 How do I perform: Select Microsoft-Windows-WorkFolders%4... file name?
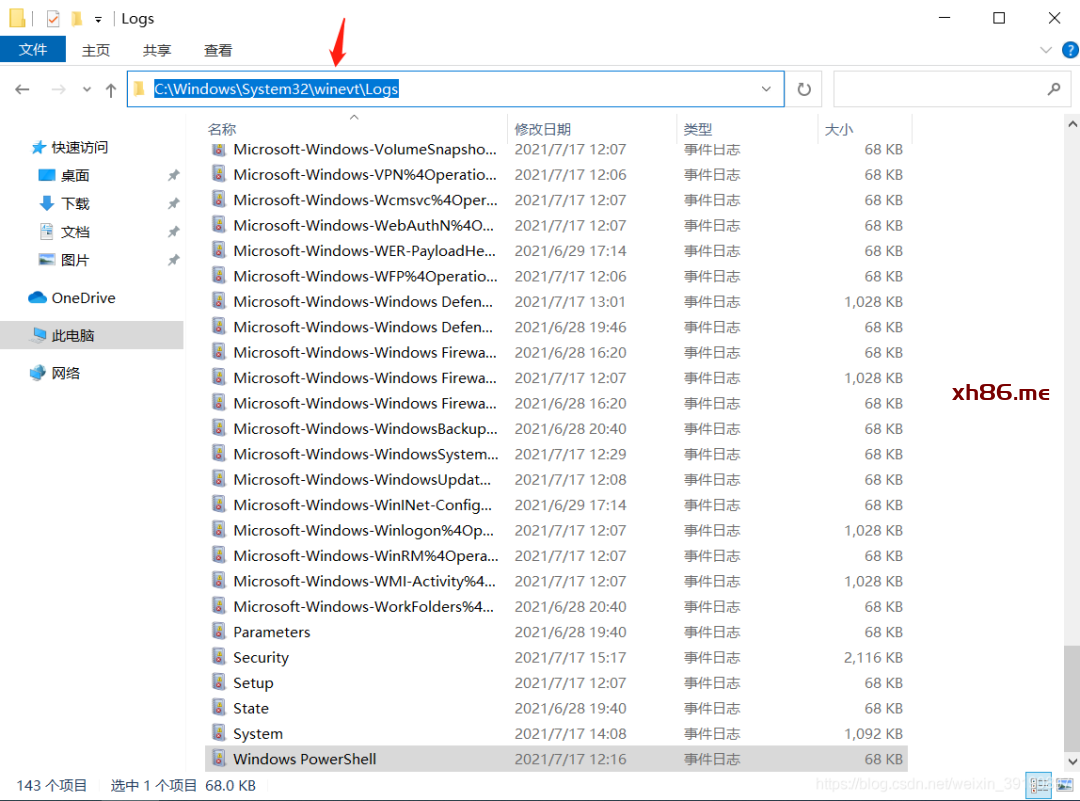364,607
